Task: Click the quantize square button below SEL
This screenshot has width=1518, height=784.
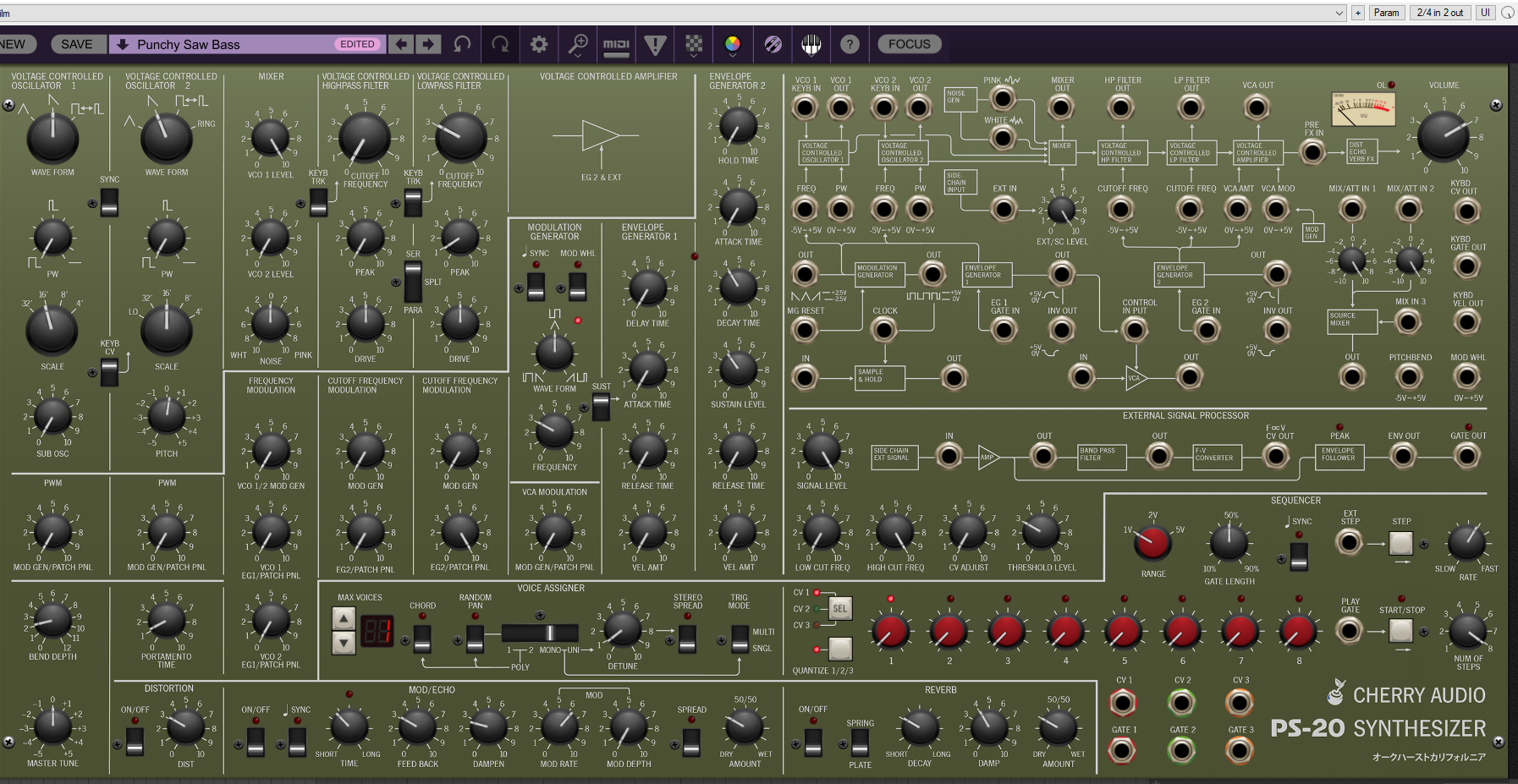Action: click(x=839, y=649)
